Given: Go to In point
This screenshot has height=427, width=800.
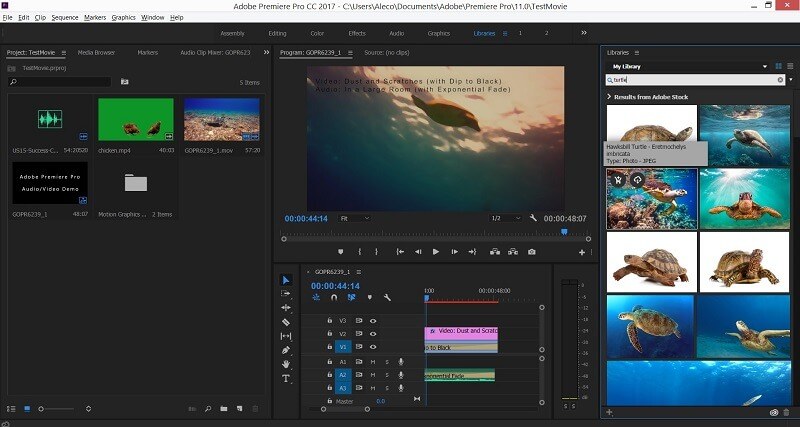Looking at the screenshot, I should tap(401, 252).
